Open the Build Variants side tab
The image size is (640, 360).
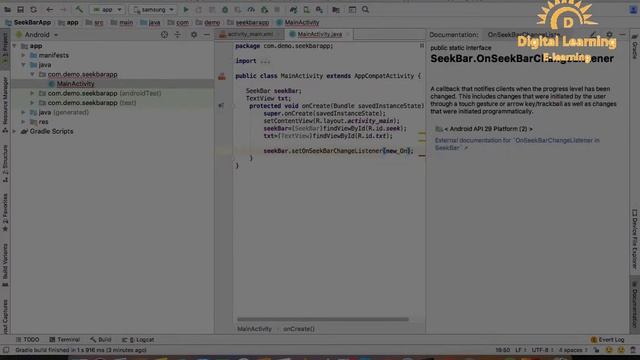coord(5,265)
